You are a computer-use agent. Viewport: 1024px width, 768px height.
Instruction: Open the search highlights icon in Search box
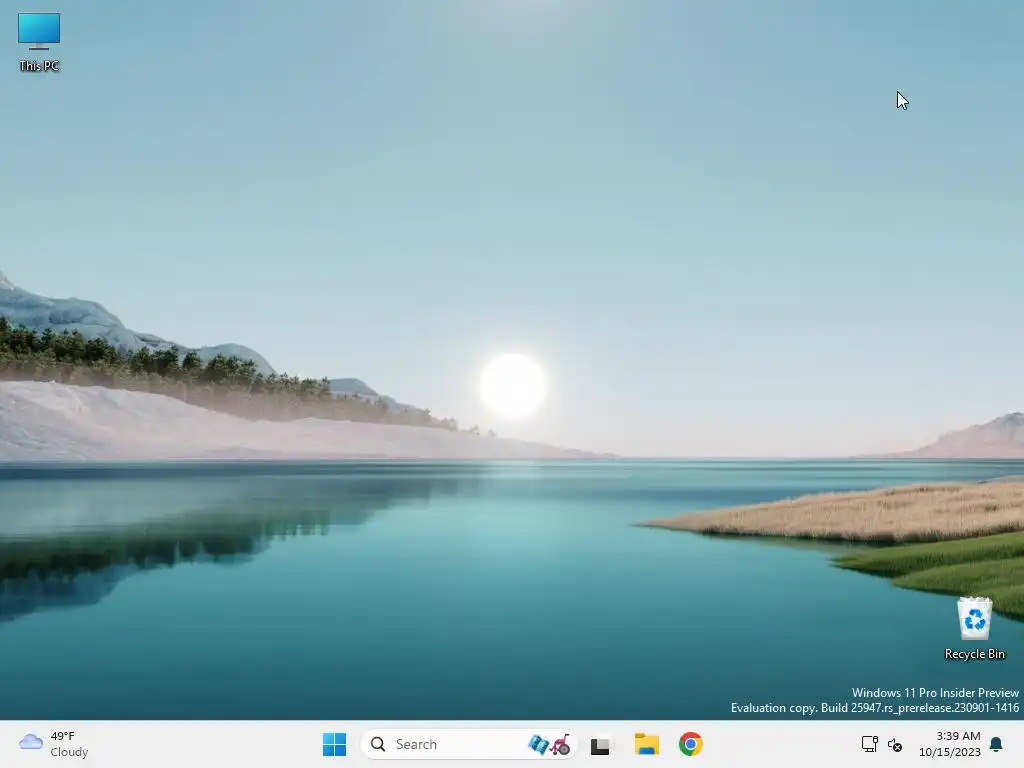[549, 744]
